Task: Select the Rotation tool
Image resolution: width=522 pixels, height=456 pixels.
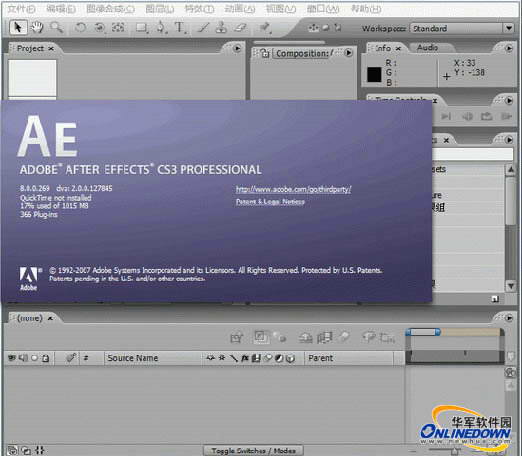Action: pos(80,27)
